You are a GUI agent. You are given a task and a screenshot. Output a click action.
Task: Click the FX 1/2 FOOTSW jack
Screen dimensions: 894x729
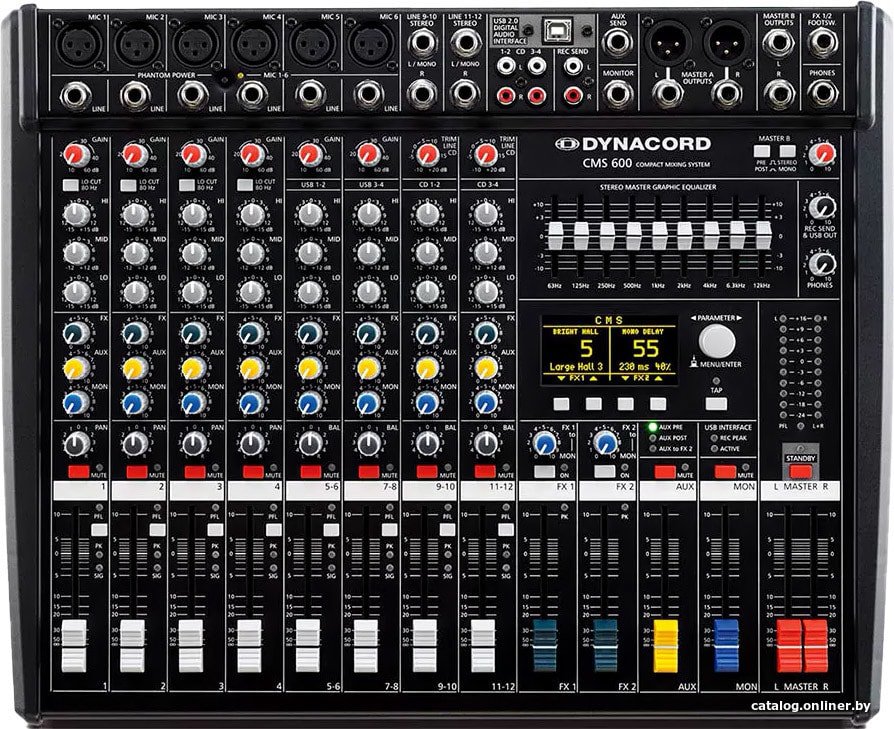(x=823, y=42)
